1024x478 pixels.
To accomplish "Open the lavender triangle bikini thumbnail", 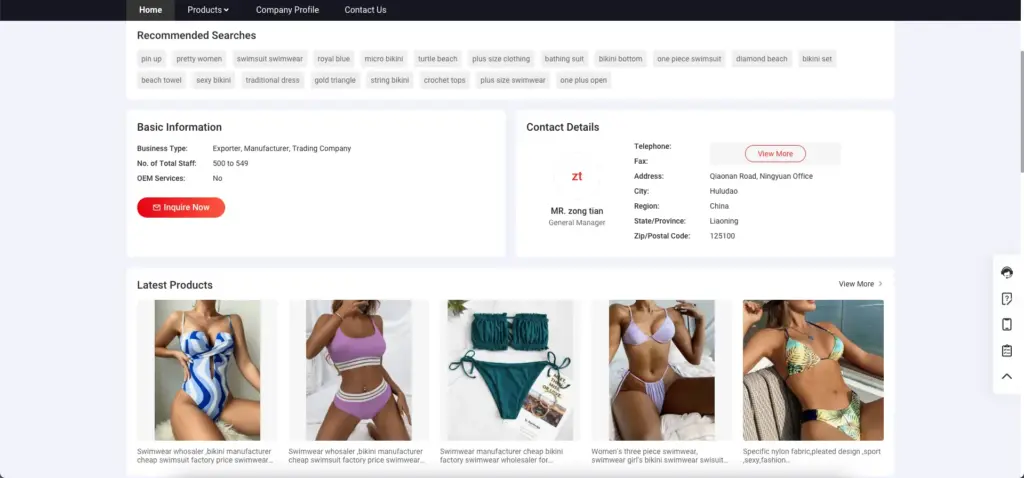I will click(x=662, y=370).
